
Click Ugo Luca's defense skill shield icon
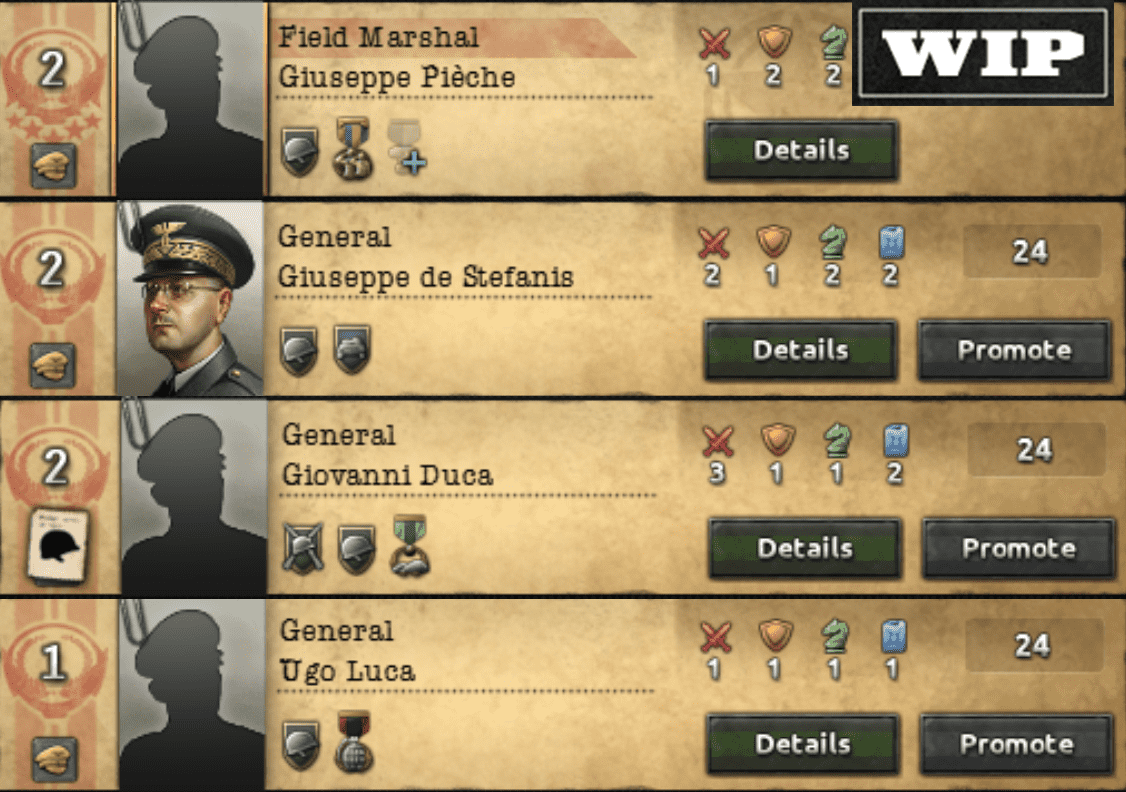tap(776, 637)
